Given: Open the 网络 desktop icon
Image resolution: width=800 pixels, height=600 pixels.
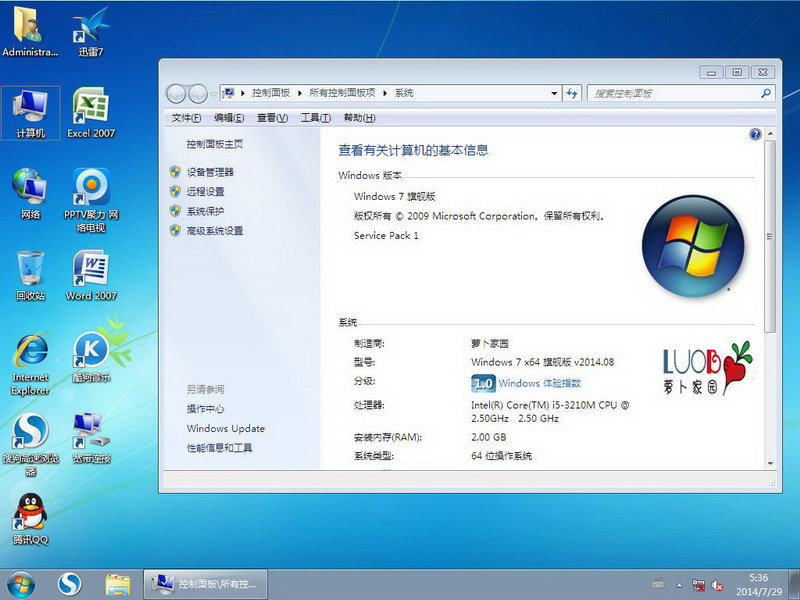Looking at the screenshot, I should (31, 194).
